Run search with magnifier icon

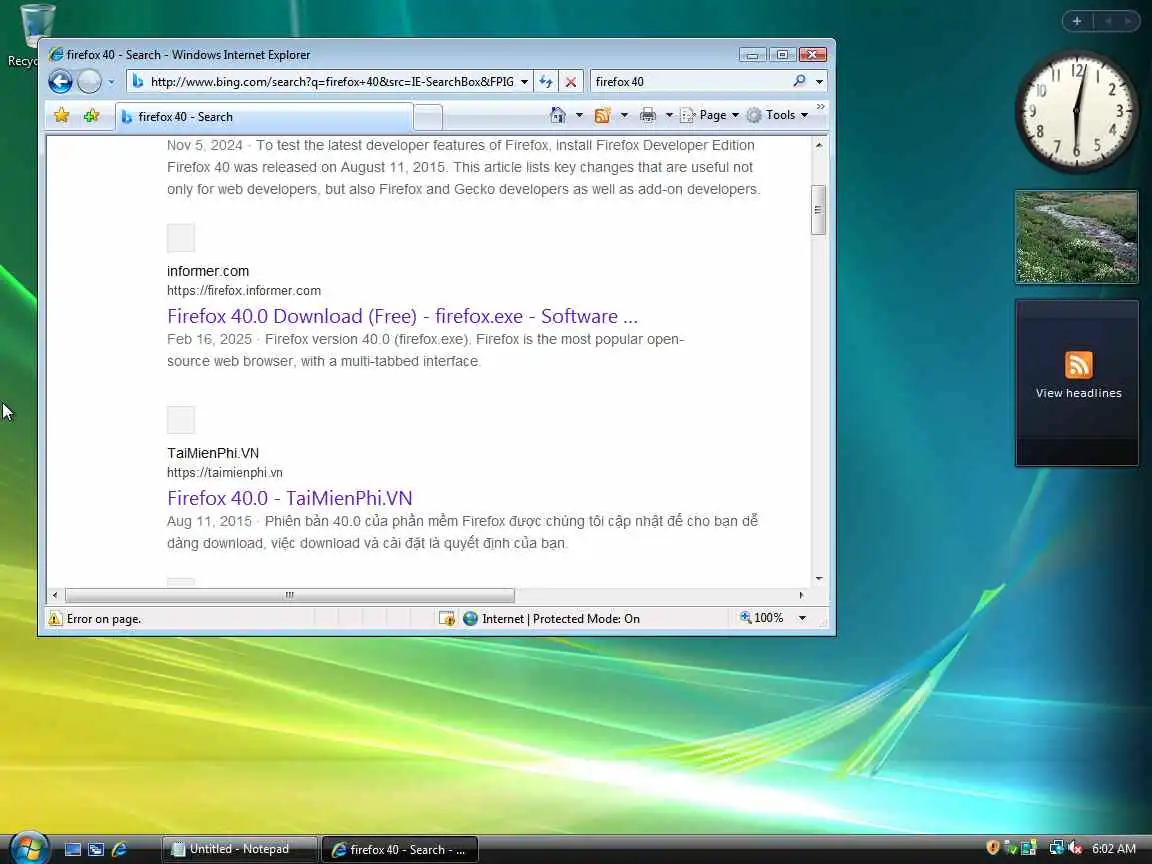coord(799,81)
